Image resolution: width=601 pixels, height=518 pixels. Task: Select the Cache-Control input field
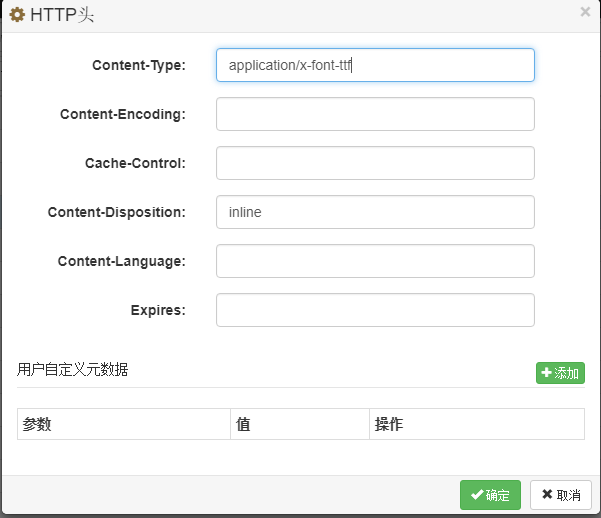375,163
